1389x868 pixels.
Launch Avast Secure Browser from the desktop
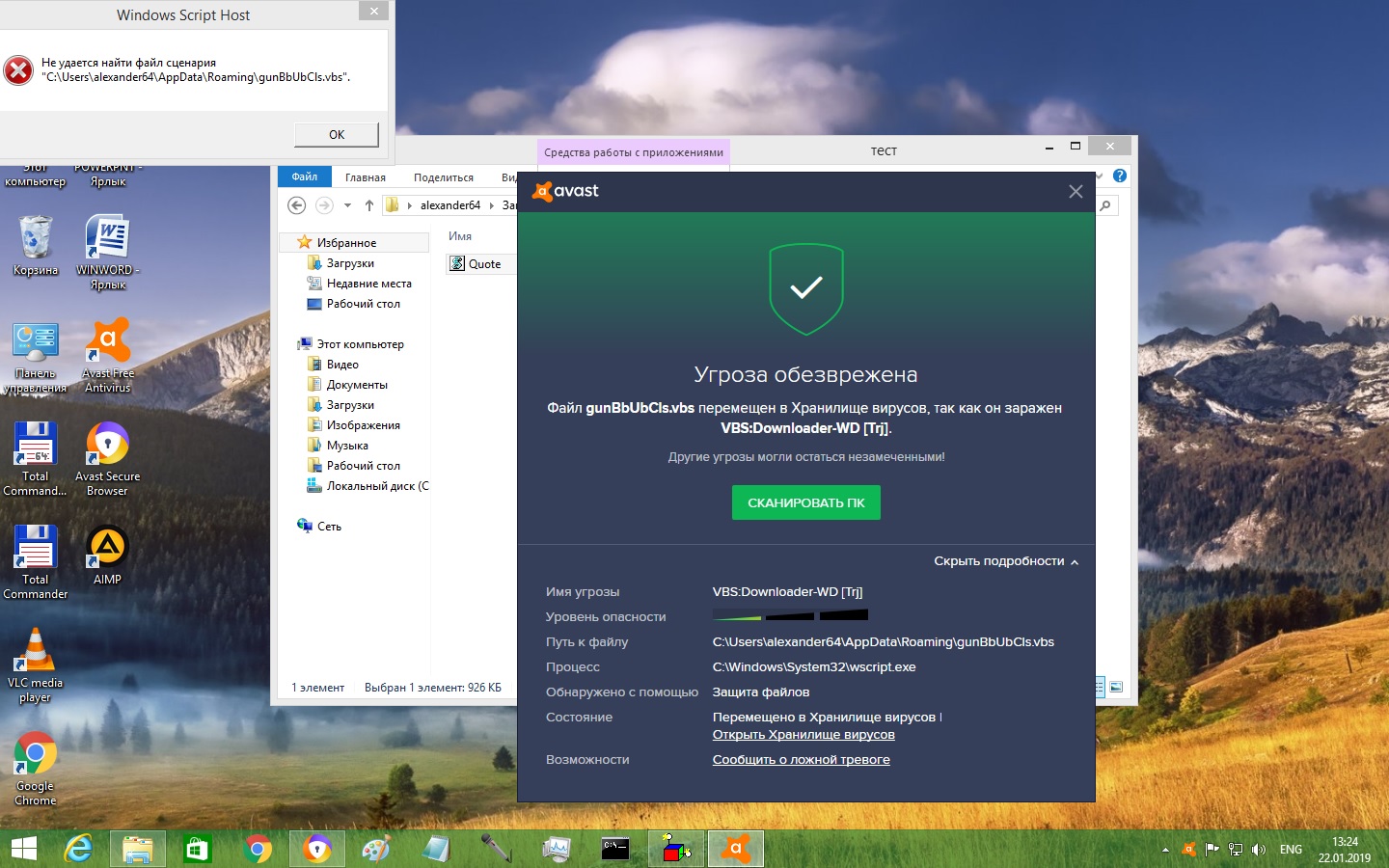(108, 458)
